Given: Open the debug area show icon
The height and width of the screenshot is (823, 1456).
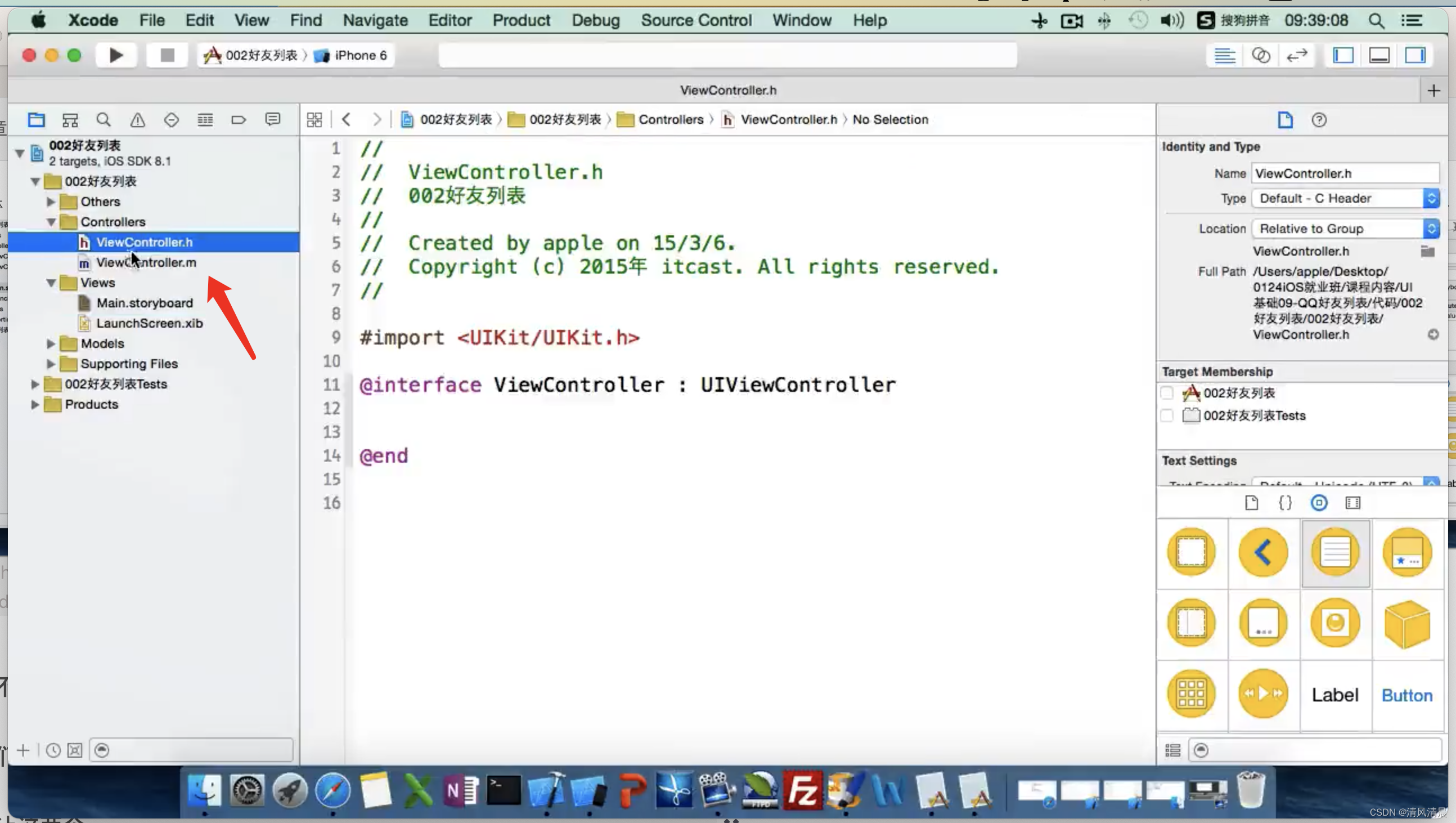Looking at the screenshot, I should pos(1380,55).
